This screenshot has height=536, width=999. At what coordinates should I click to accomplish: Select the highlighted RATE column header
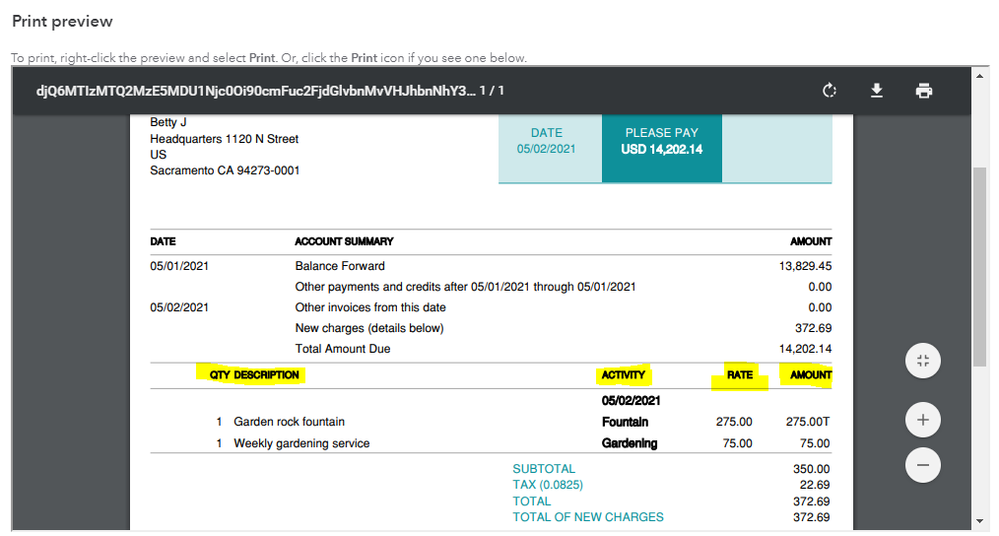click(739, 375)
